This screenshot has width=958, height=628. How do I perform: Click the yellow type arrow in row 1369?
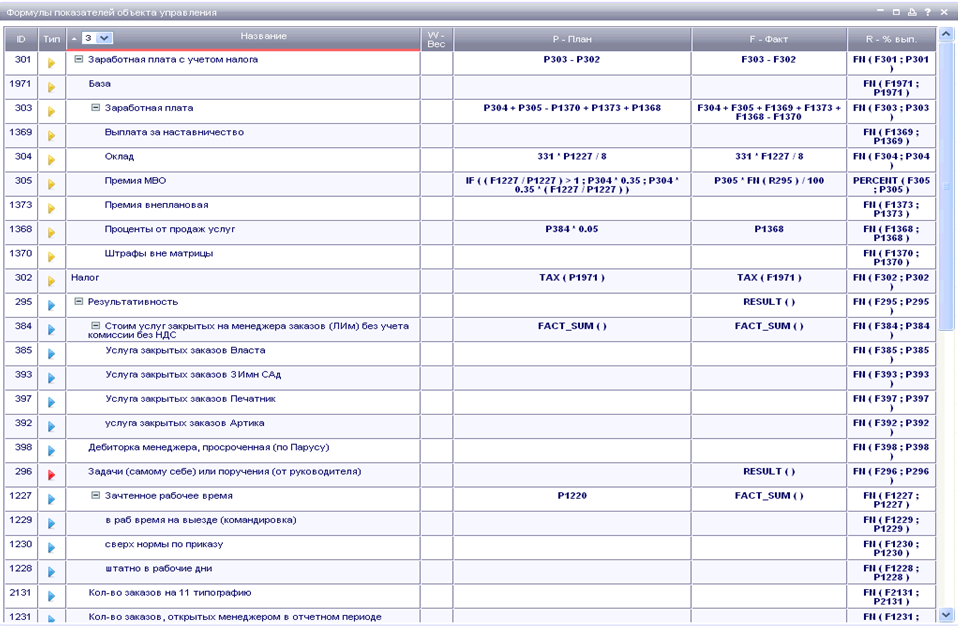coord(51,136)
